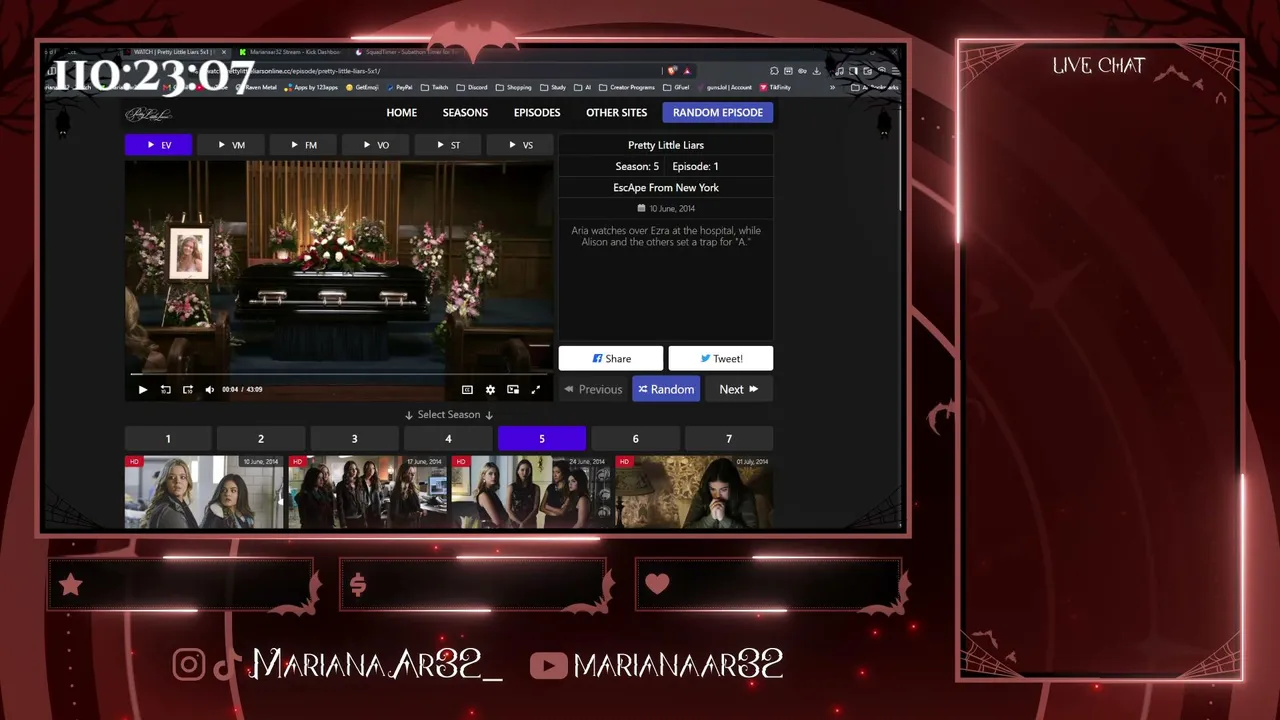Expand the Twitch bookmarks folder
This screenshot has height=720, width=1280.
436,88
